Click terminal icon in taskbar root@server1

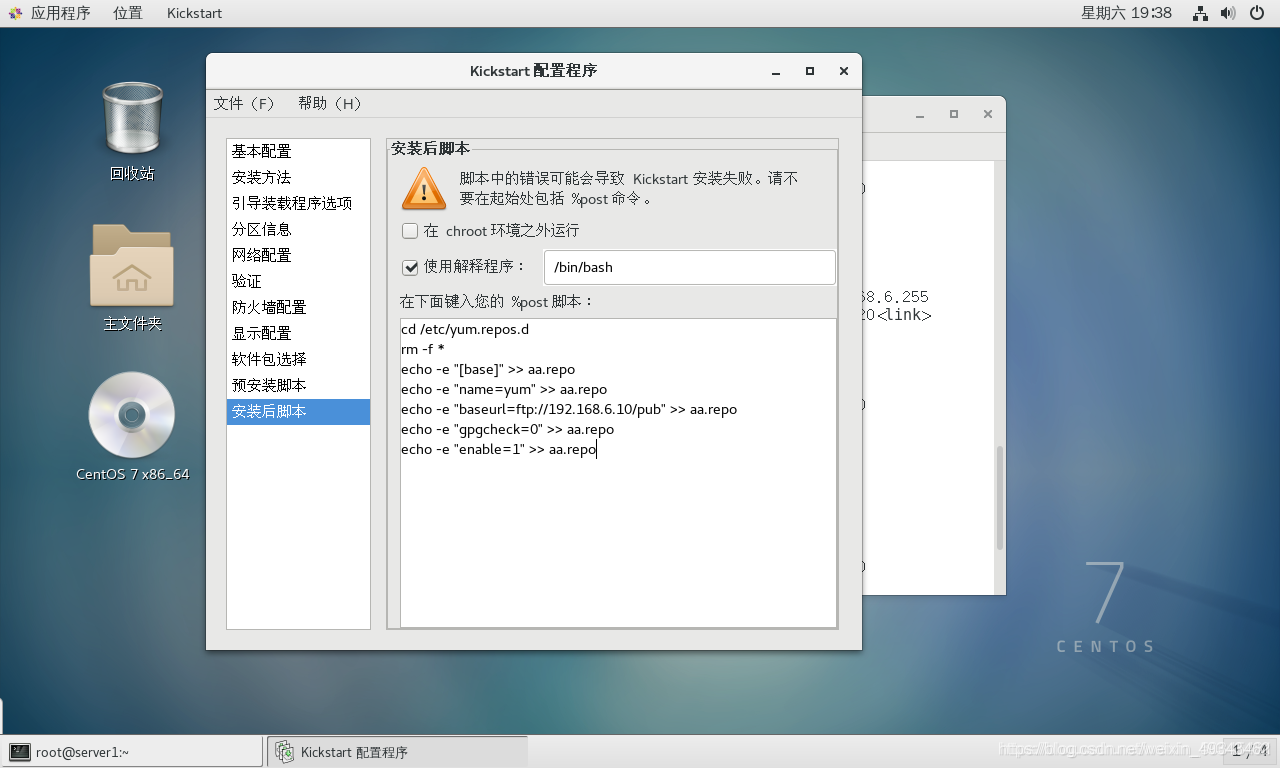[x=19, y=752]
